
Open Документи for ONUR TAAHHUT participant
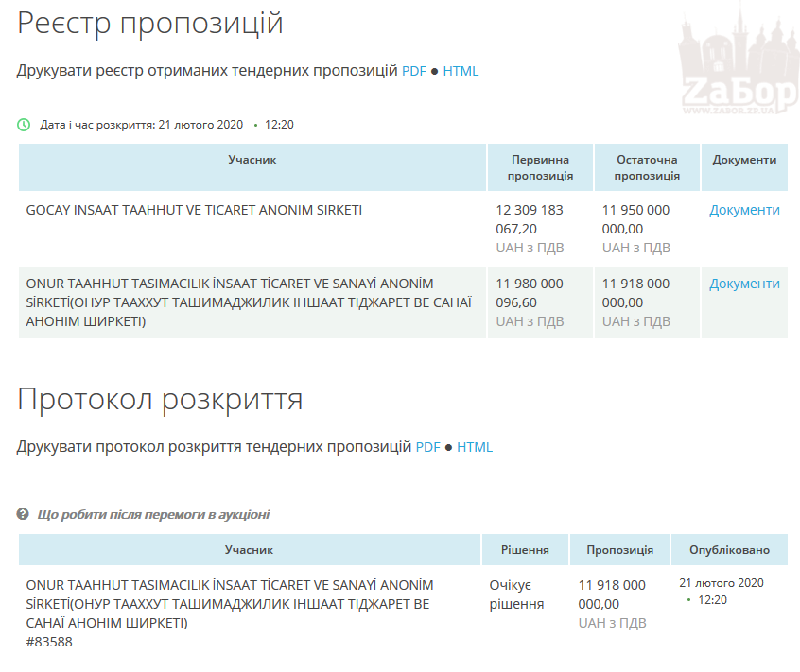tap(745, 283)
